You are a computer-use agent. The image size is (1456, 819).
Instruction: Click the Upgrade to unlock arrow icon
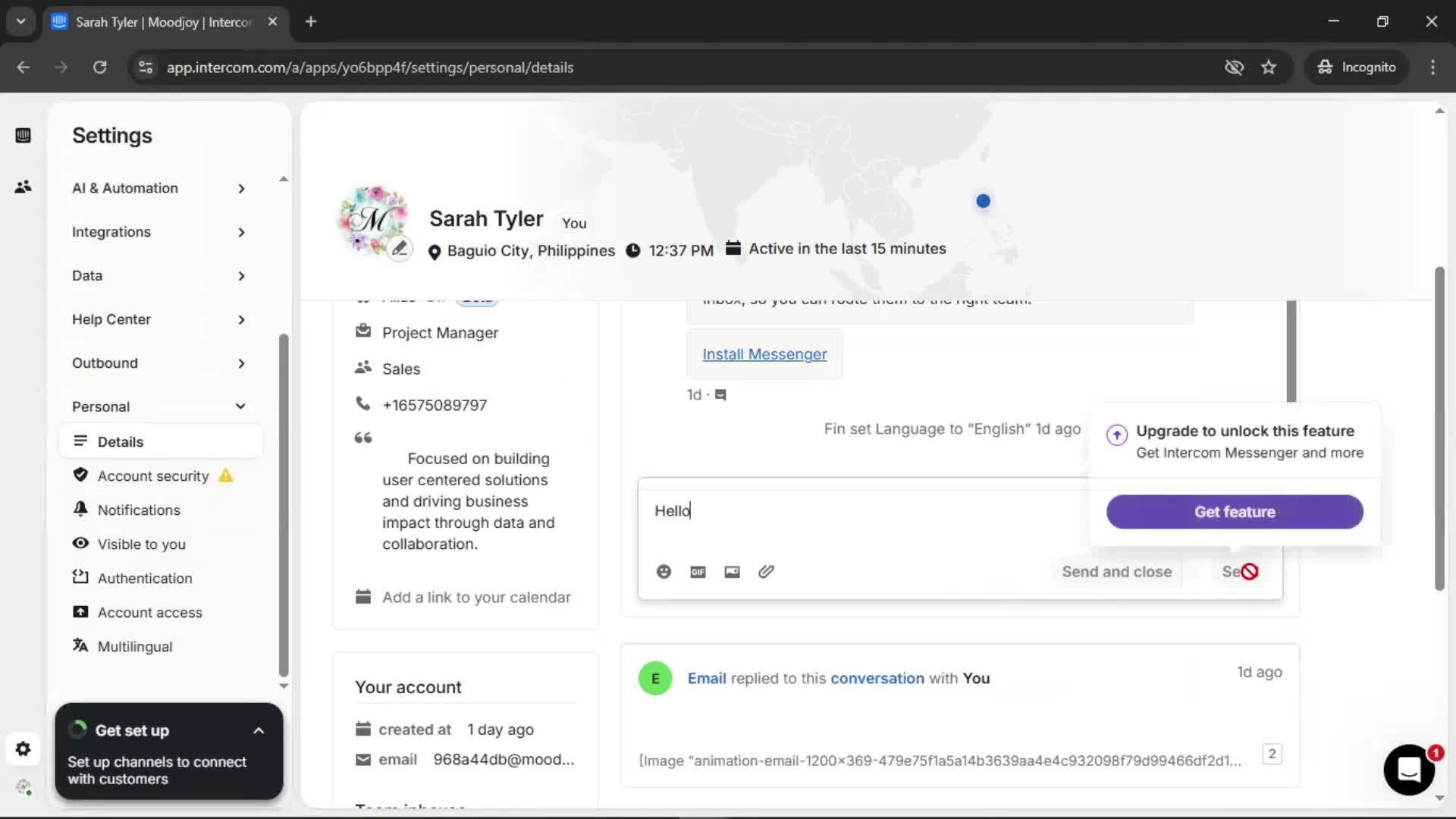tap(1116, 435)
